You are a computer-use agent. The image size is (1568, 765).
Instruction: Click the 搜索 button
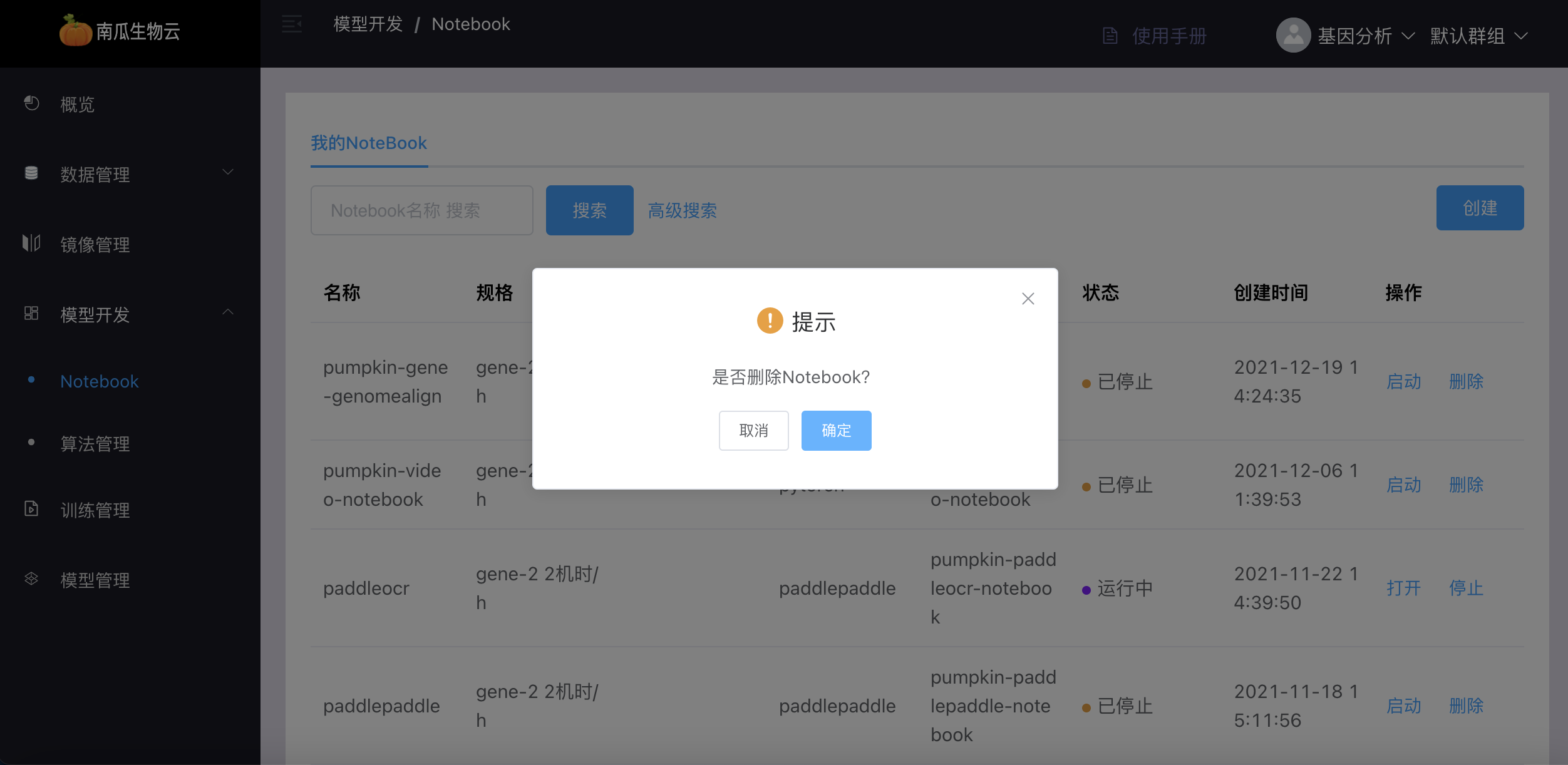589,210
